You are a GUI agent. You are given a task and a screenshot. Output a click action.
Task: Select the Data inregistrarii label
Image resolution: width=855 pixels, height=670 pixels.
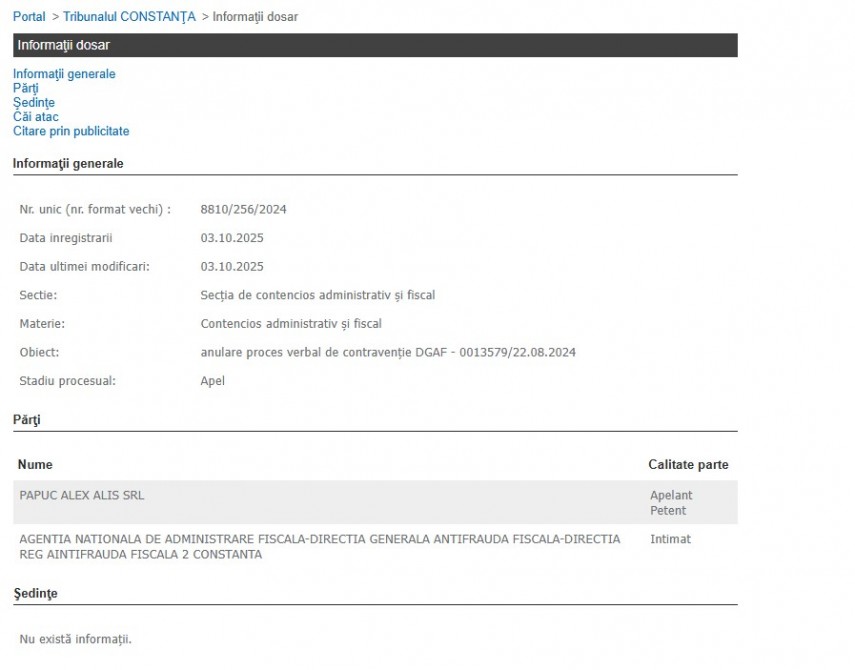point(66,238)
